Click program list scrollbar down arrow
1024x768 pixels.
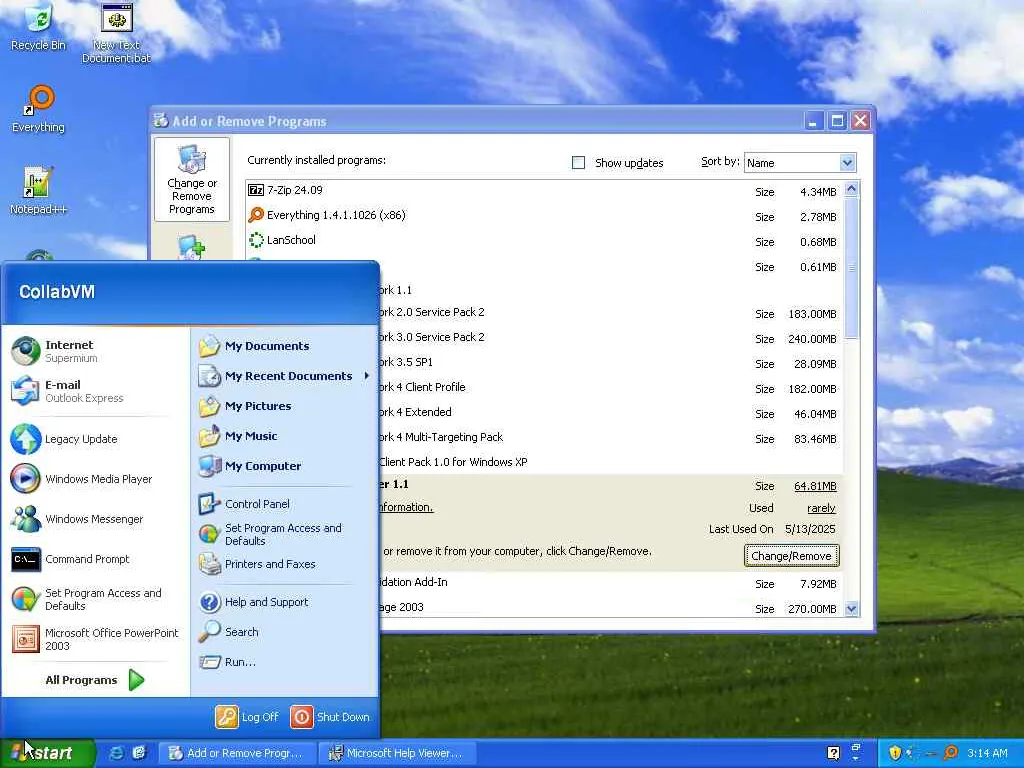851,609
